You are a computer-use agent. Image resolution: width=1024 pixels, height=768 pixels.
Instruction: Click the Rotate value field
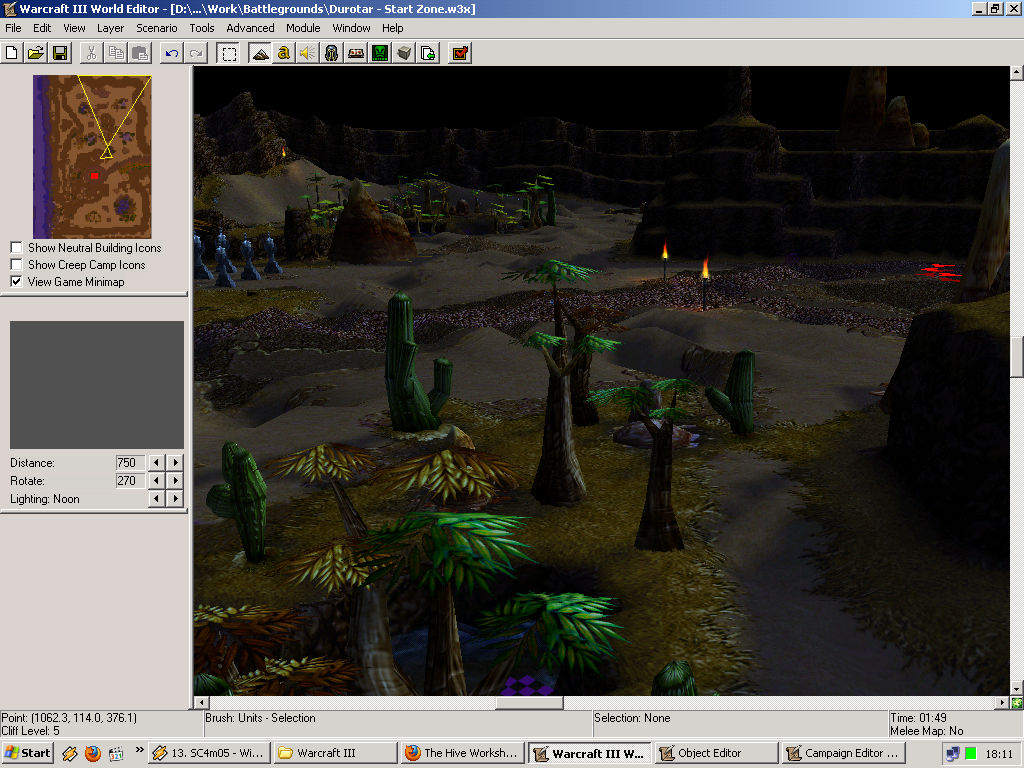click(x=129, y=481)
